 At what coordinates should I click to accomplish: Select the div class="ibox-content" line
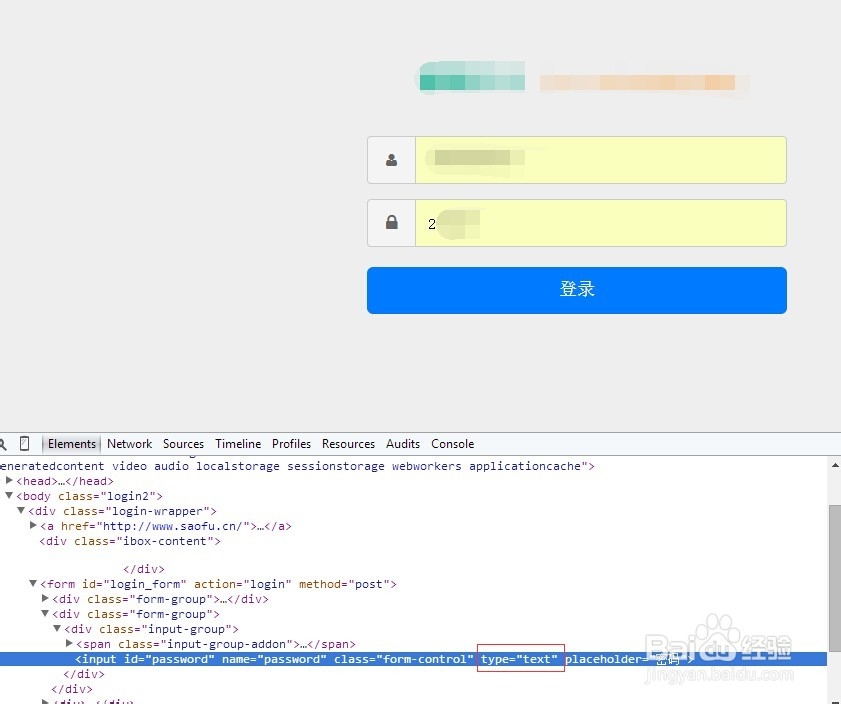coord(130,541)
